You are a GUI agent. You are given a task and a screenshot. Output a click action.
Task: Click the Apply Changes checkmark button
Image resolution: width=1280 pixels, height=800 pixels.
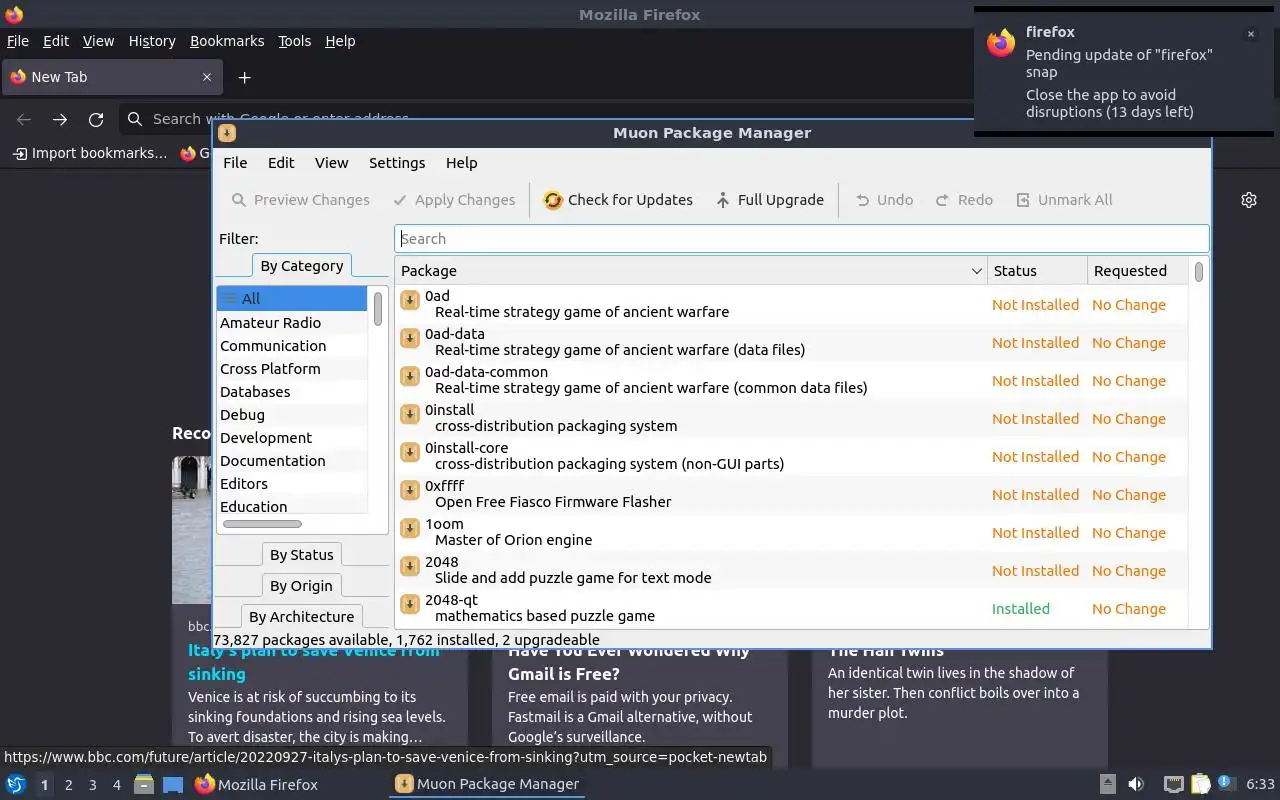[x=454, y=200]
